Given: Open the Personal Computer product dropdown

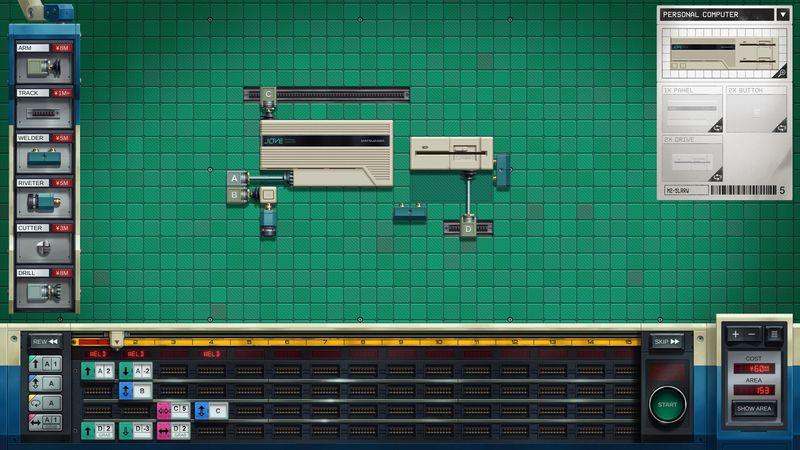Looking at the screenshot, I should click(782, 15).
